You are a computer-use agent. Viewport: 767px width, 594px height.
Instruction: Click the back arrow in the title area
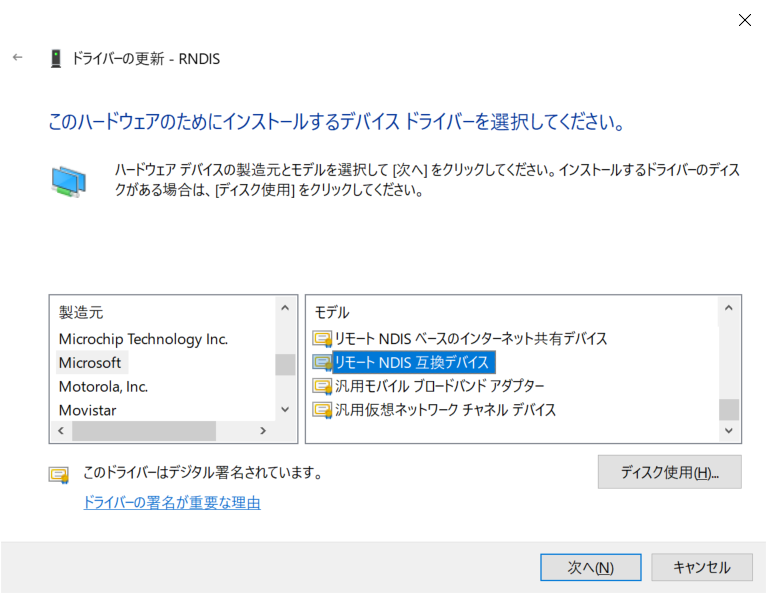coord(17,58)
